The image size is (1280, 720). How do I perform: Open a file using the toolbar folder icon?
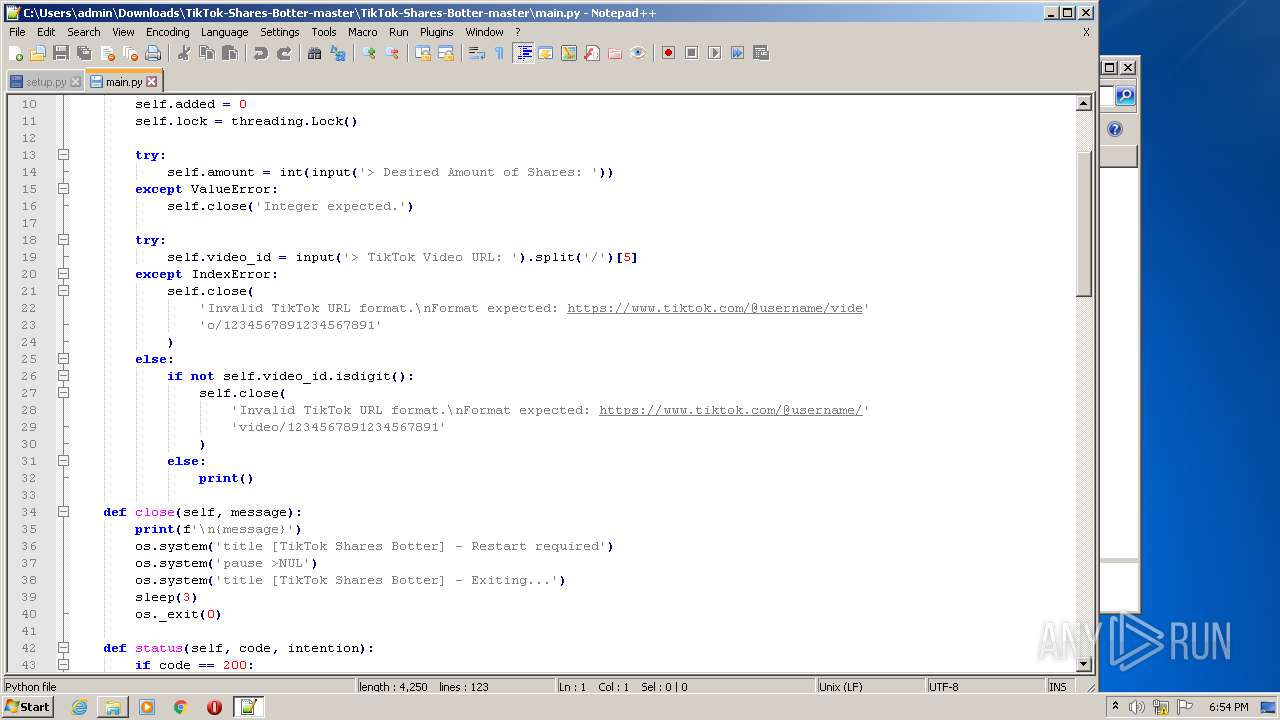(38, 53)
